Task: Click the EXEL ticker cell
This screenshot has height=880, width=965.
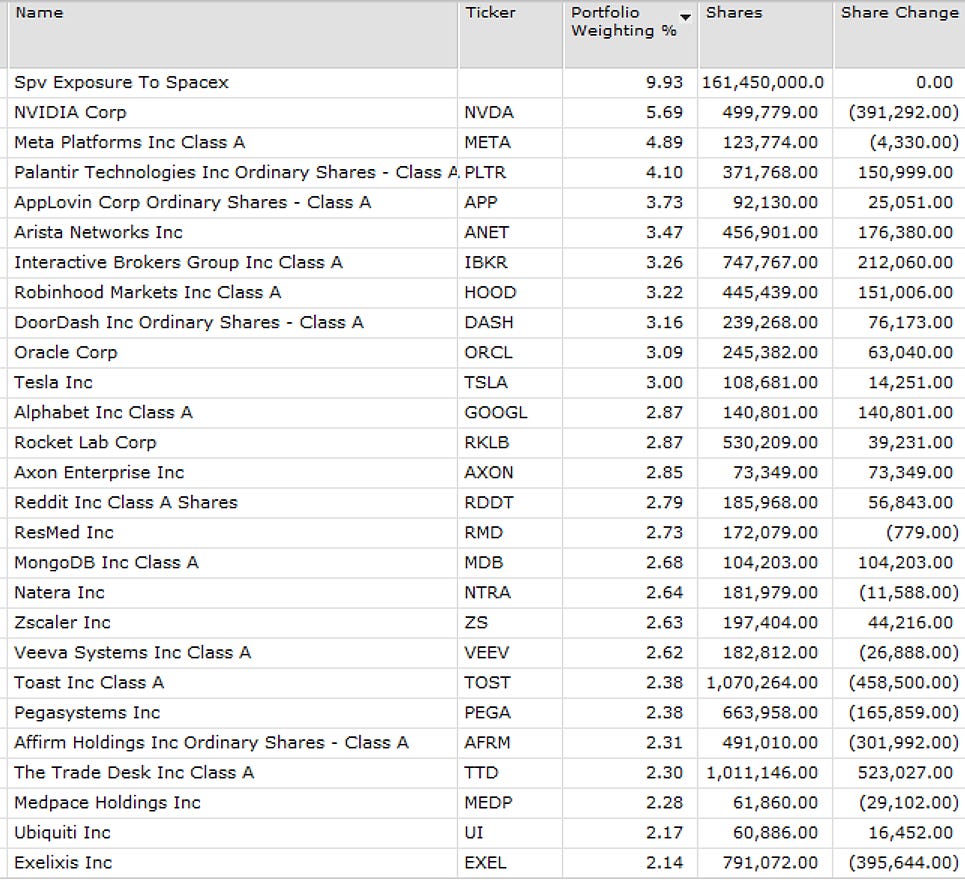Action: (486, 863)
